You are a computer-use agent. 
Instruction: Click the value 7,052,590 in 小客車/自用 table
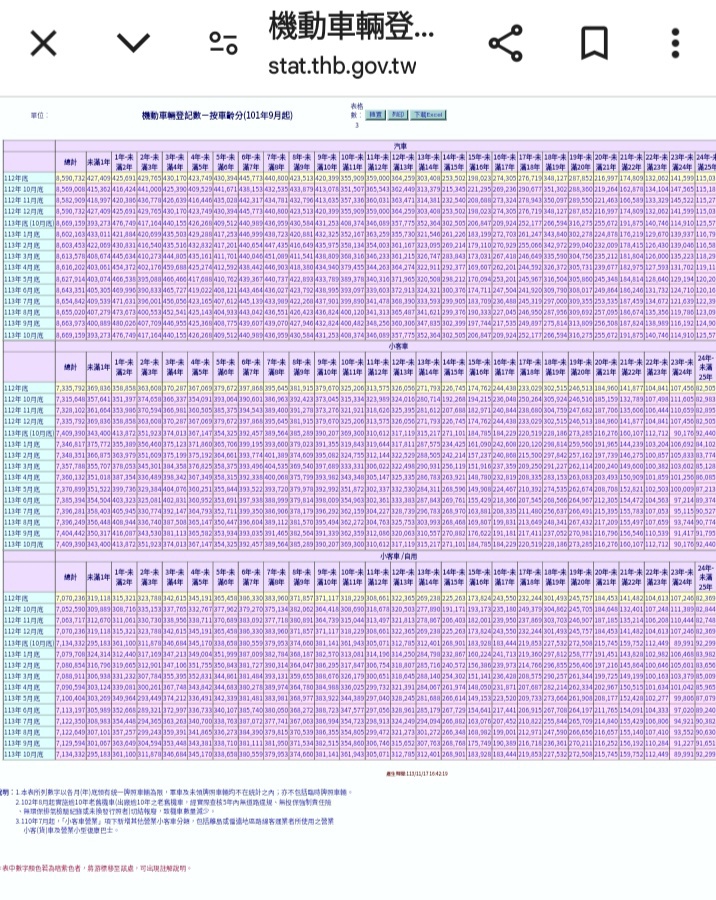click(71, 609)
